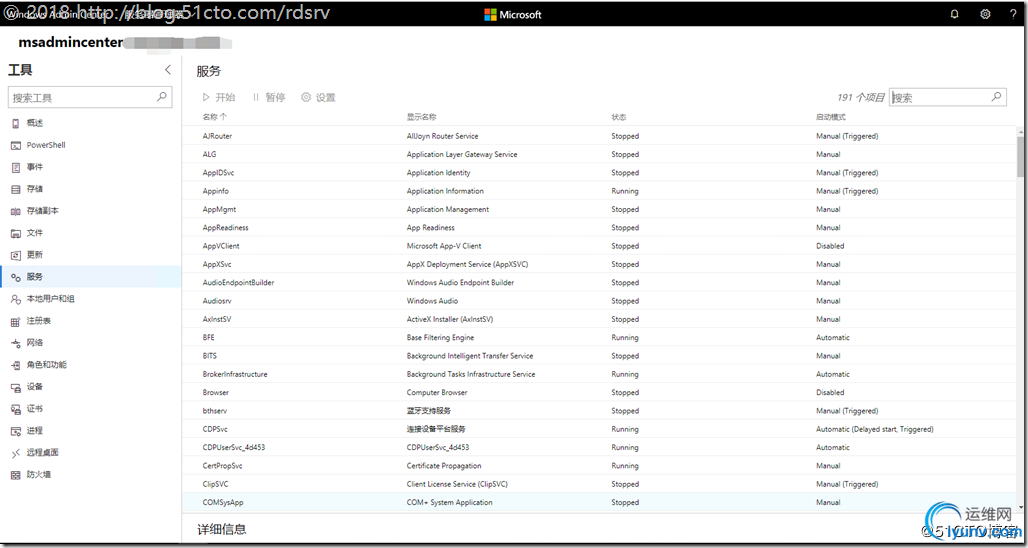
Task: Click 'Computer Browser' display name
Action: click(x=437, y=393)
